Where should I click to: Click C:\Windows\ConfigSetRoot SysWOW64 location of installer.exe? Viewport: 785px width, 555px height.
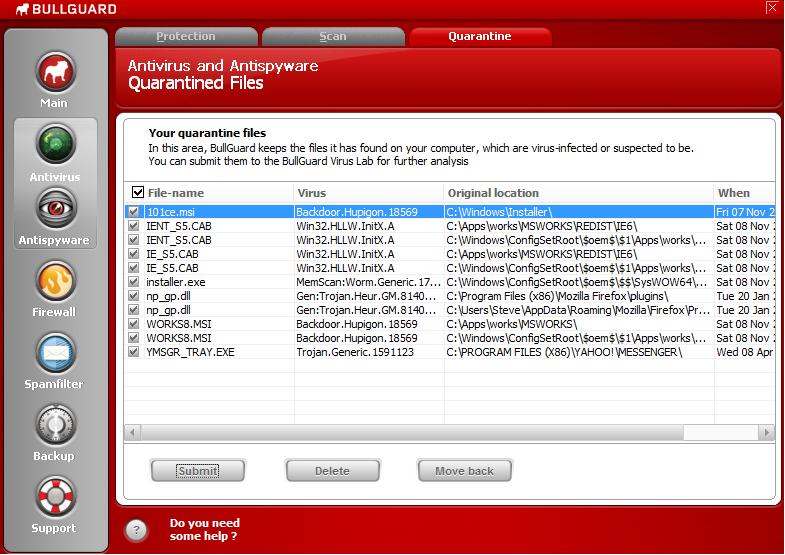(577, 282)
